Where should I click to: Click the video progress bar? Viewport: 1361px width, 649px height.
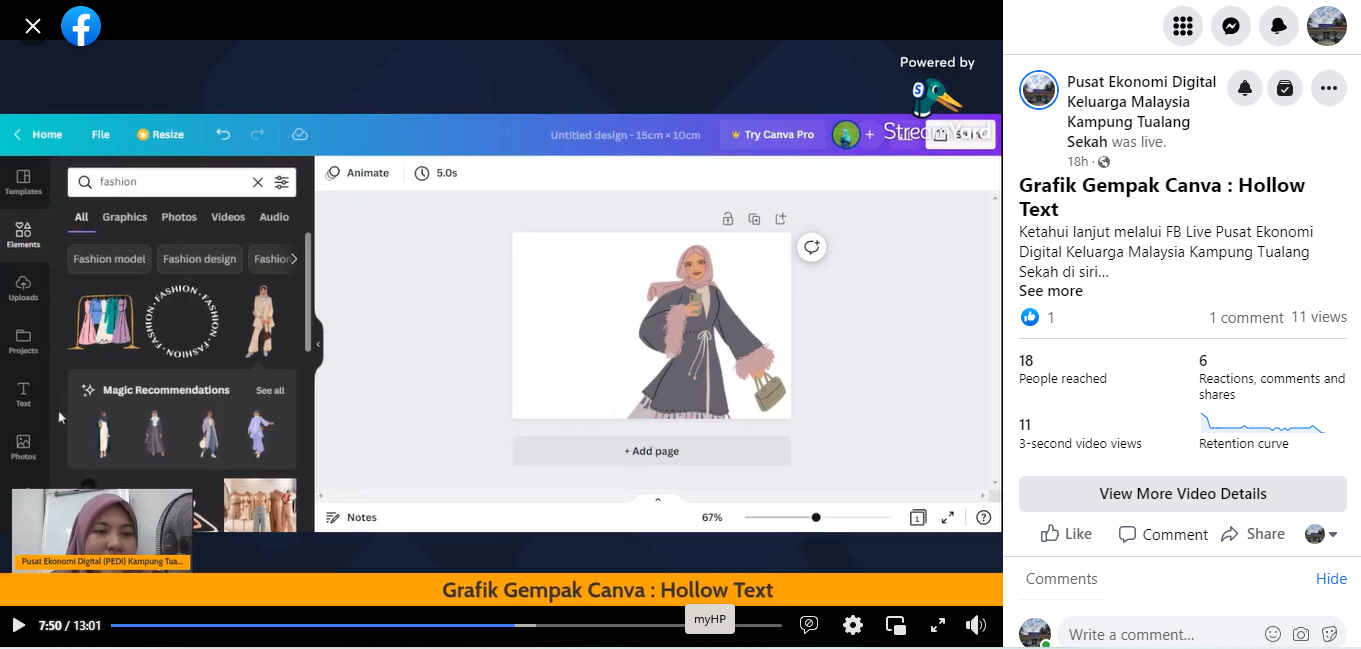tap(446, 625)
